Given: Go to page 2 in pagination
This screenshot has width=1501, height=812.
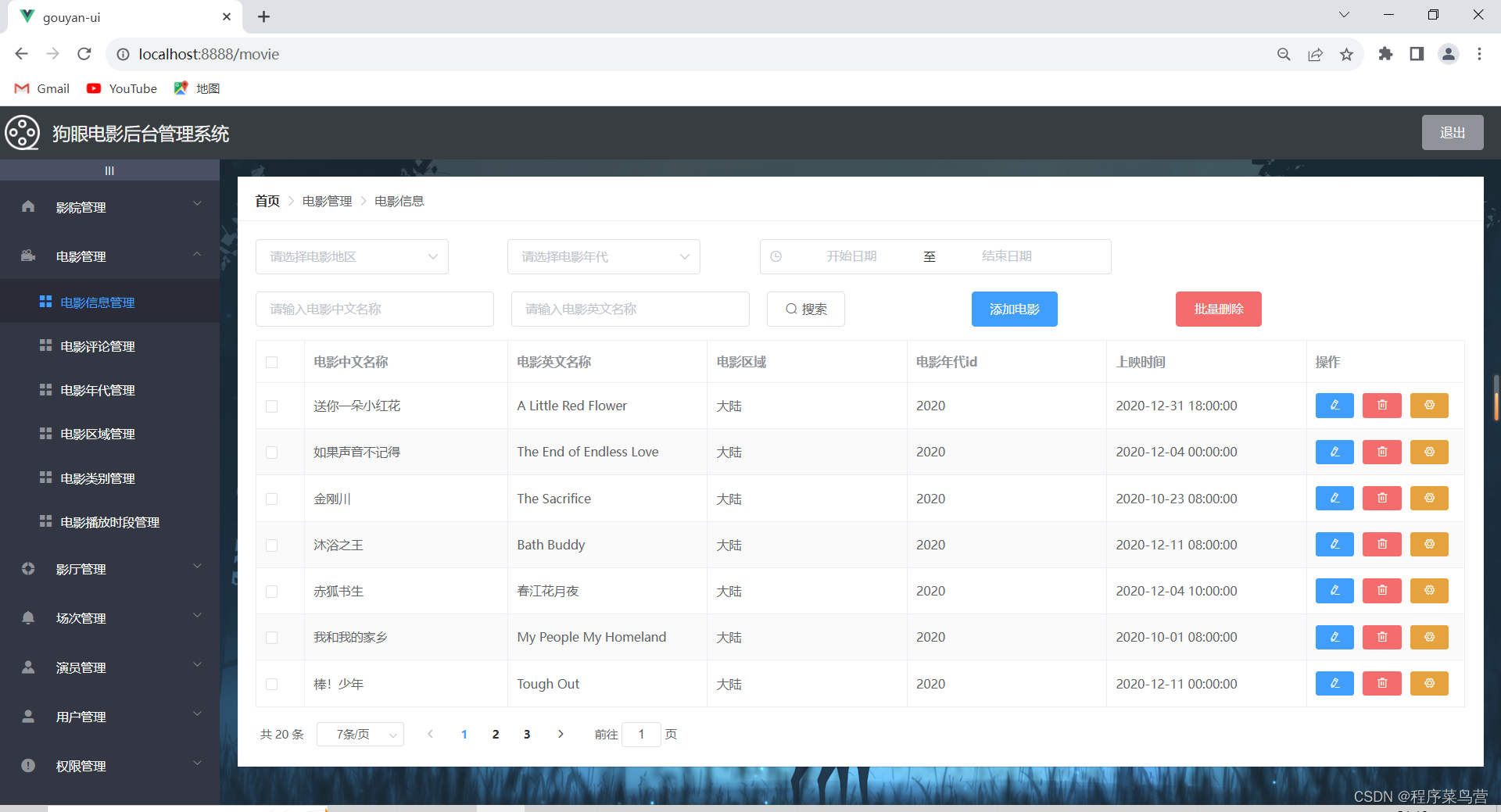Looking at the screenshot, I should (496, 734).
